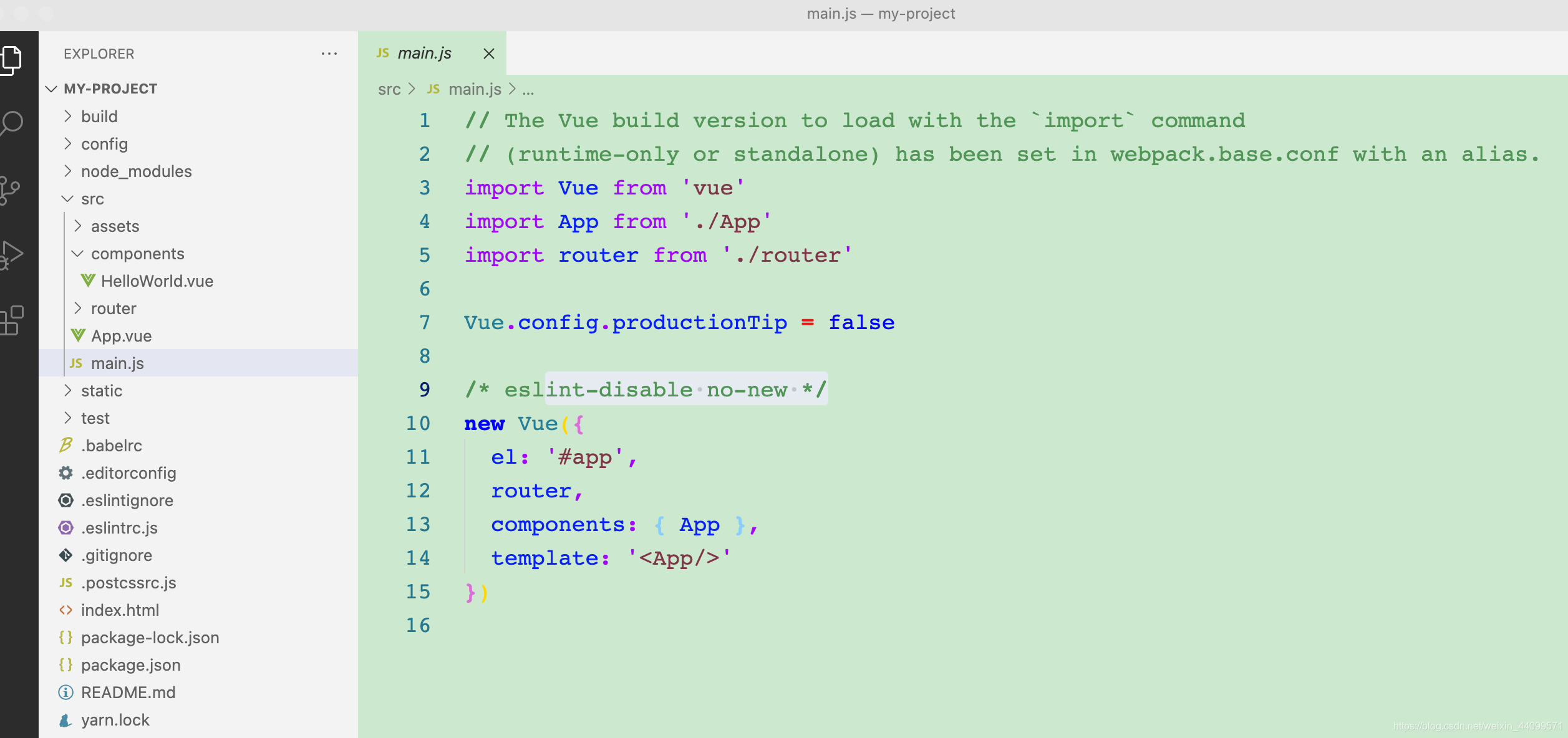Open package.json file
The width and height of the screenshot is (1568, 738).
(x=198, y=665)
